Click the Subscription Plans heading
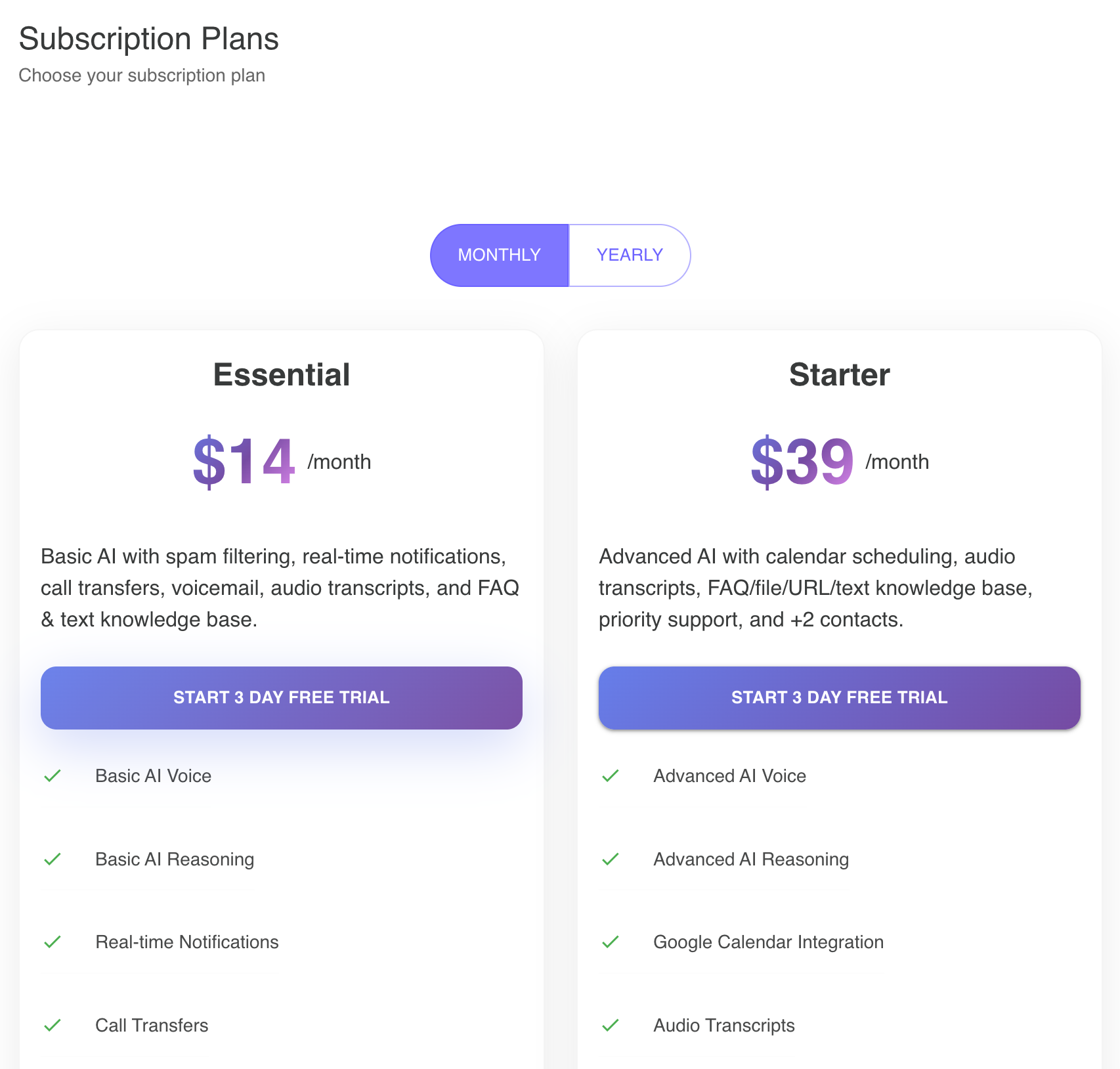The height and width of the screenshot is (1069, 1120). [x=149, y=39]
